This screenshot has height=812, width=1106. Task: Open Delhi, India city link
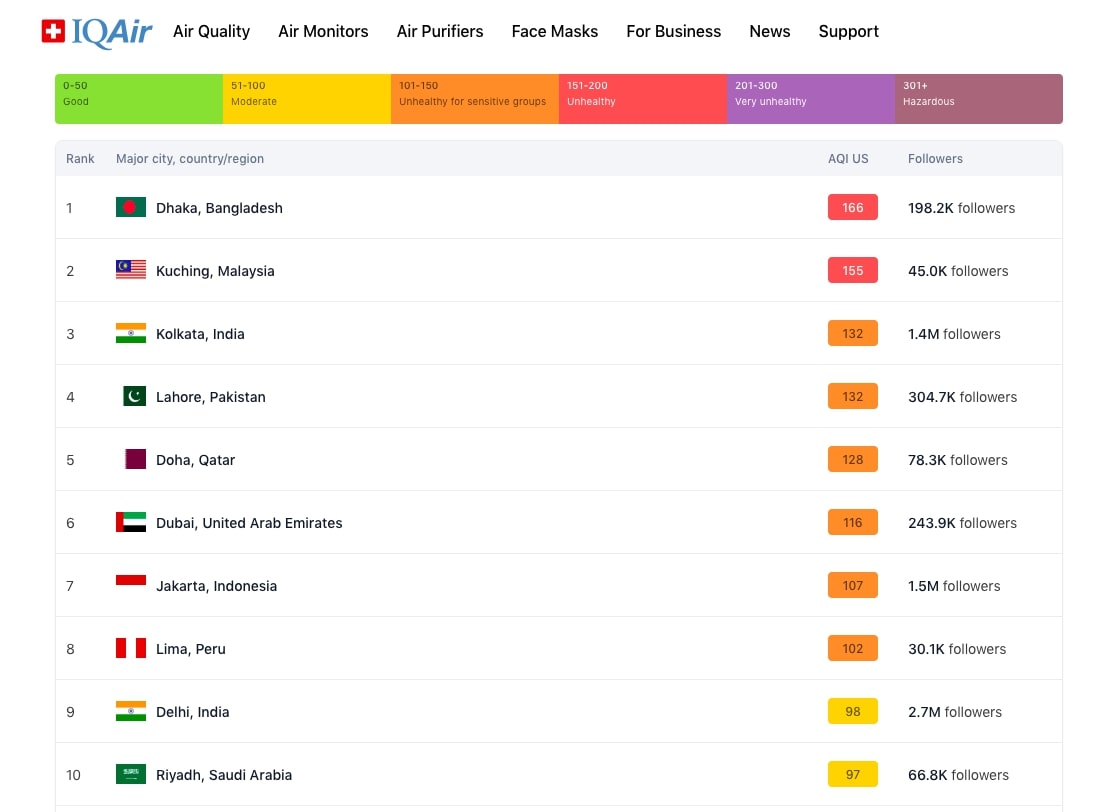tap(193, 712)
